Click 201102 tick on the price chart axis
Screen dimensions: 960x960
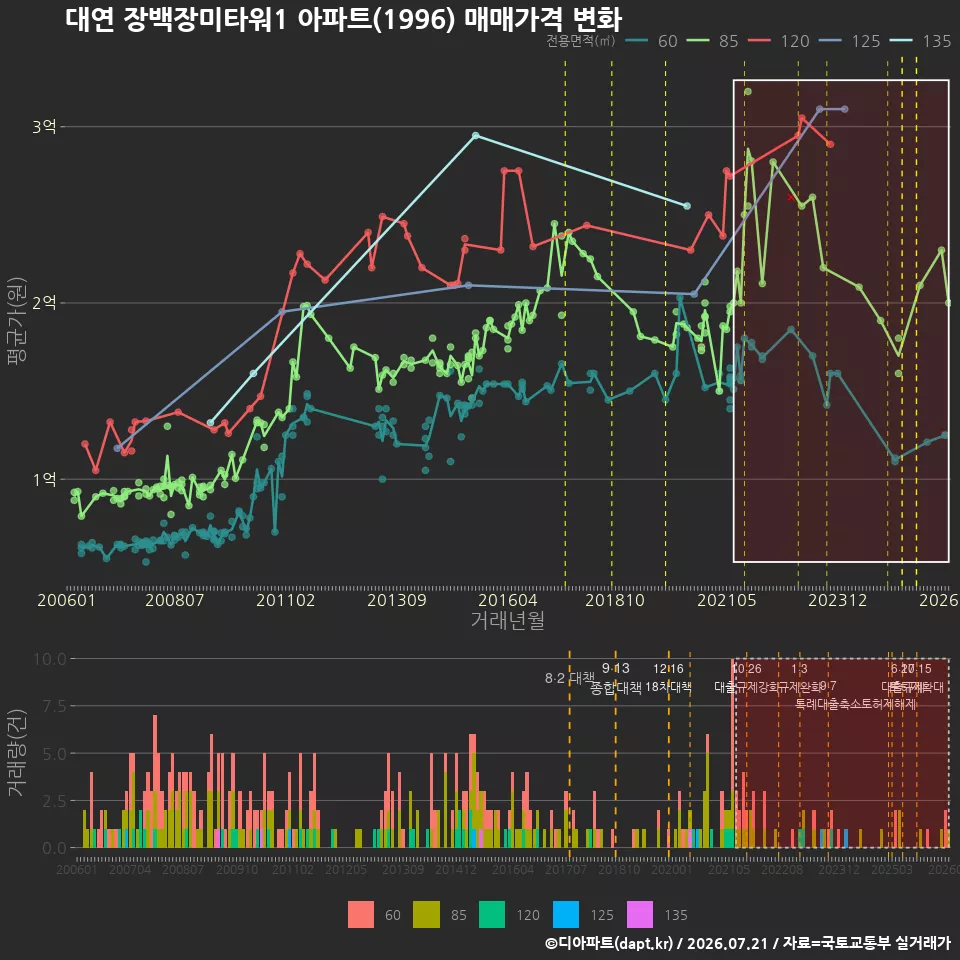(285, 600)
